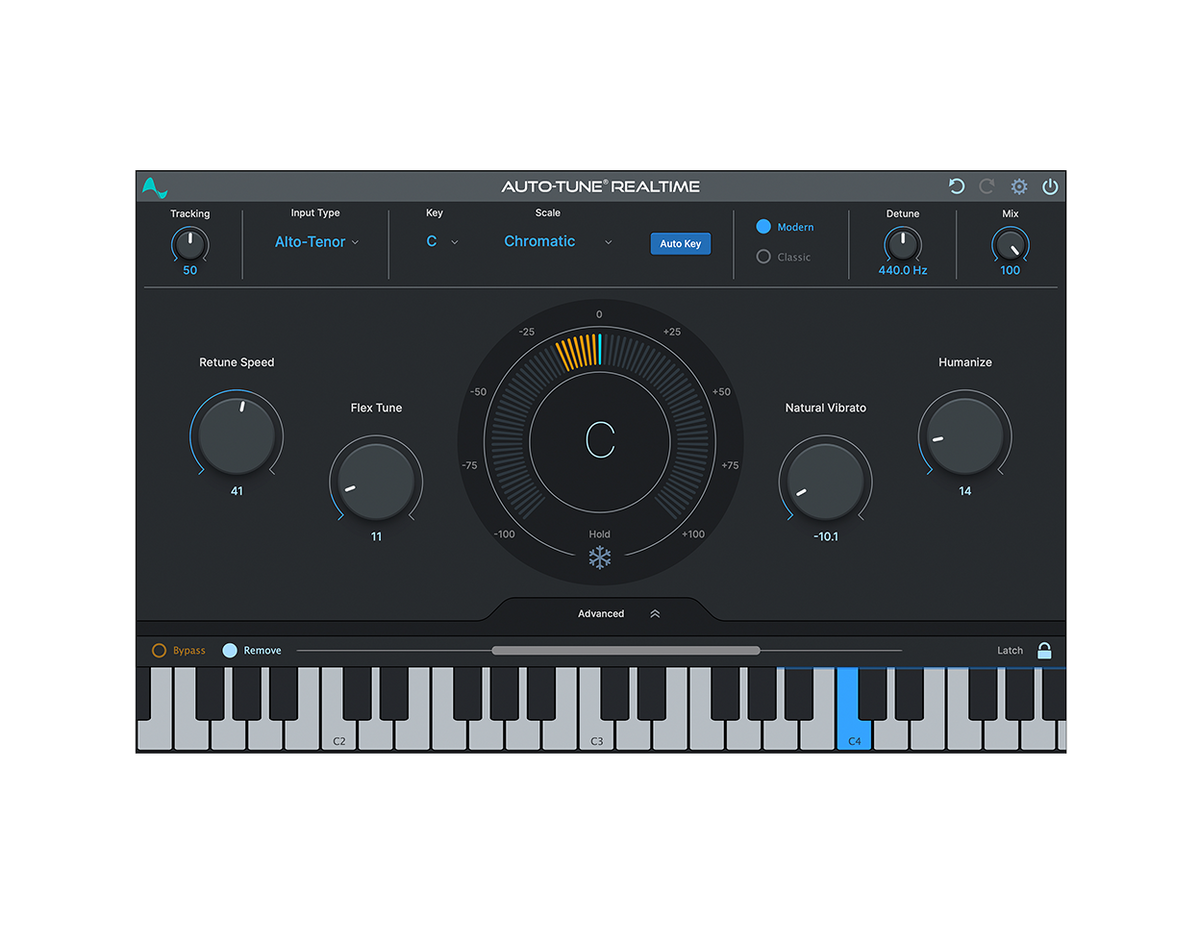Click the Natural Vibrato knob
This screenshot has height=942, width=1200.
tap(825, 482)
